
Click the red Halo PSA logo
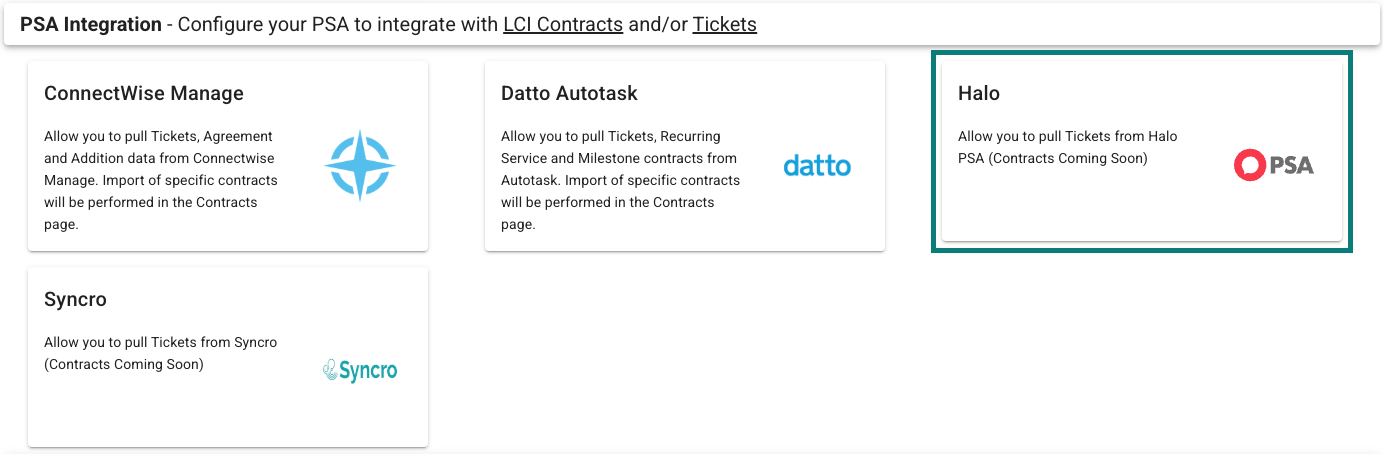click(1274, 166)
